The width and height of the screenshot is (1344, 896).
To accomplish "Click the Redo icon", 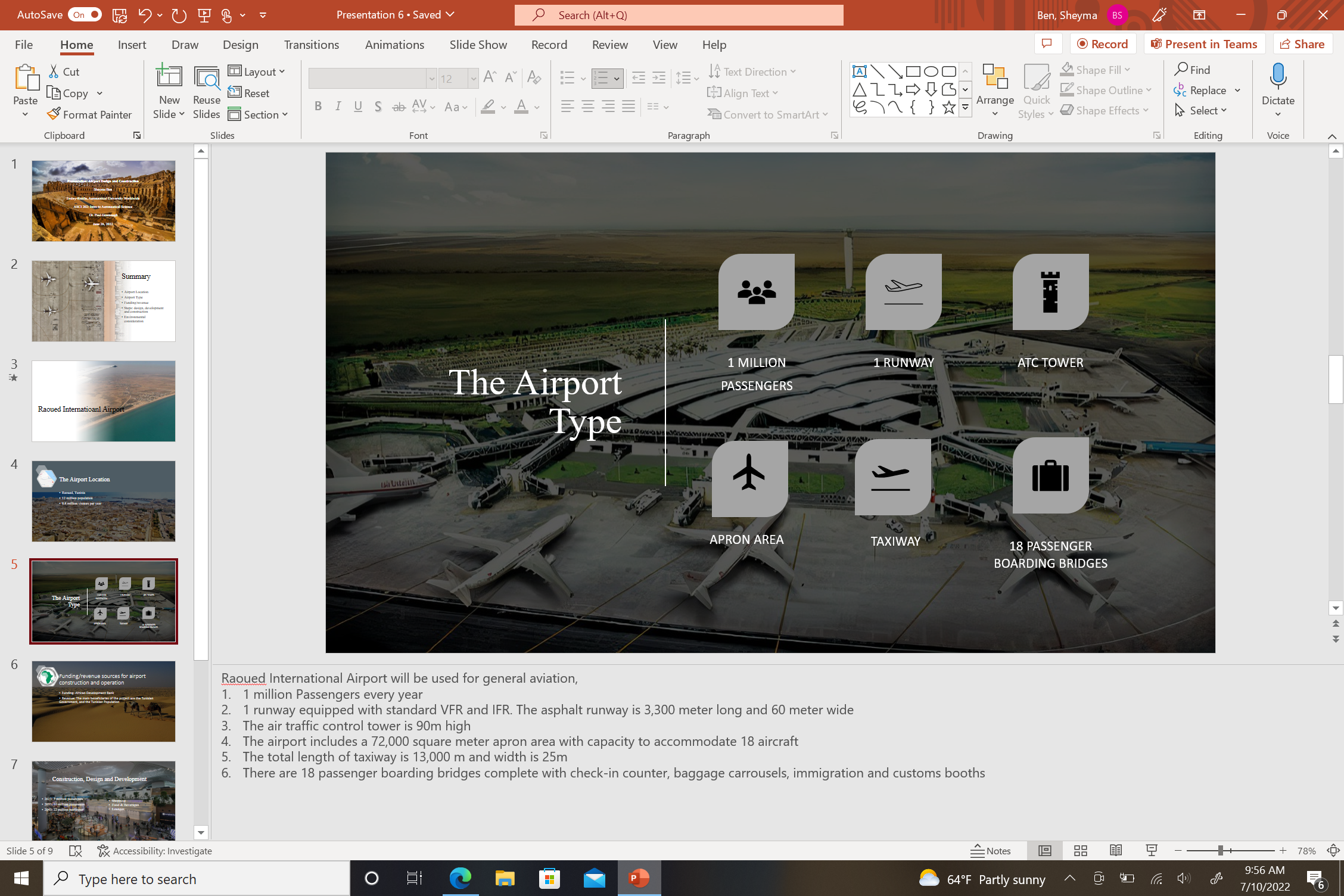I will pos(179,15).
